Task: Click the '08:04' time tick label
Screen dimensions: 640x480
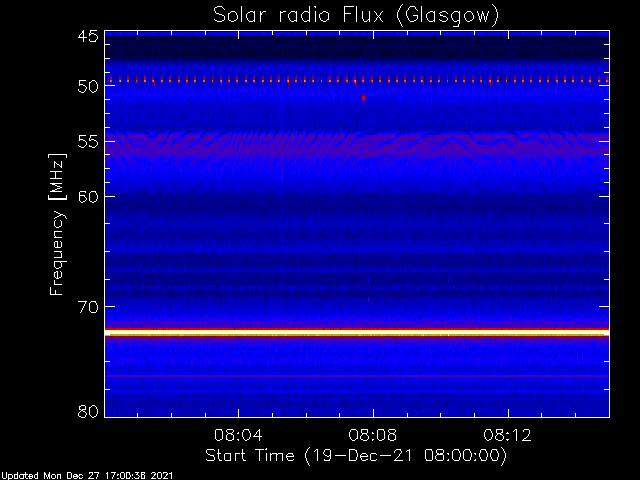Action: [238, 435]
